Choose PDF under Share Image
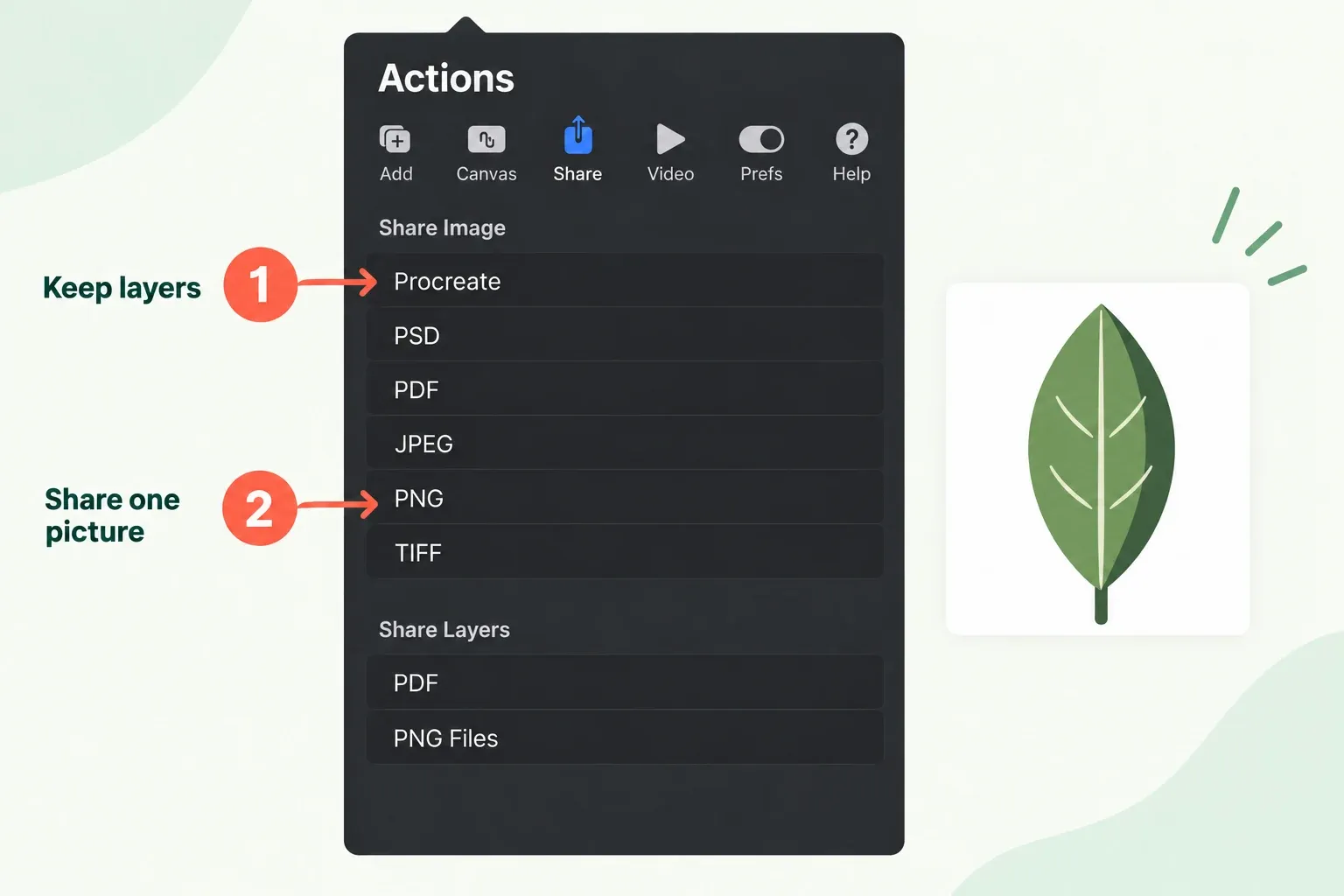The height and width of the screenshot is (896, 1344). click(x=625, y=389)
